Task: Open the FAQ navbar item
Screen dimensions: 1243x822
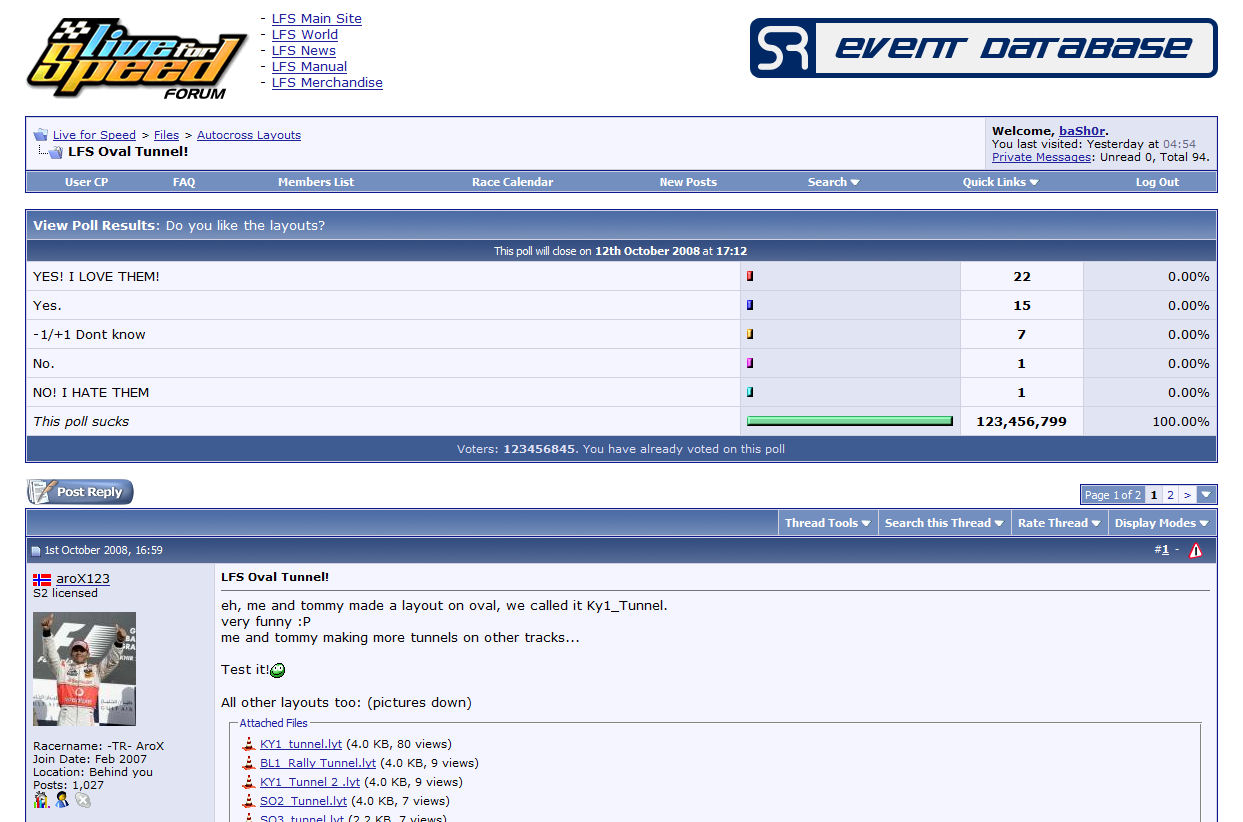Action: (x=184, y=182)
